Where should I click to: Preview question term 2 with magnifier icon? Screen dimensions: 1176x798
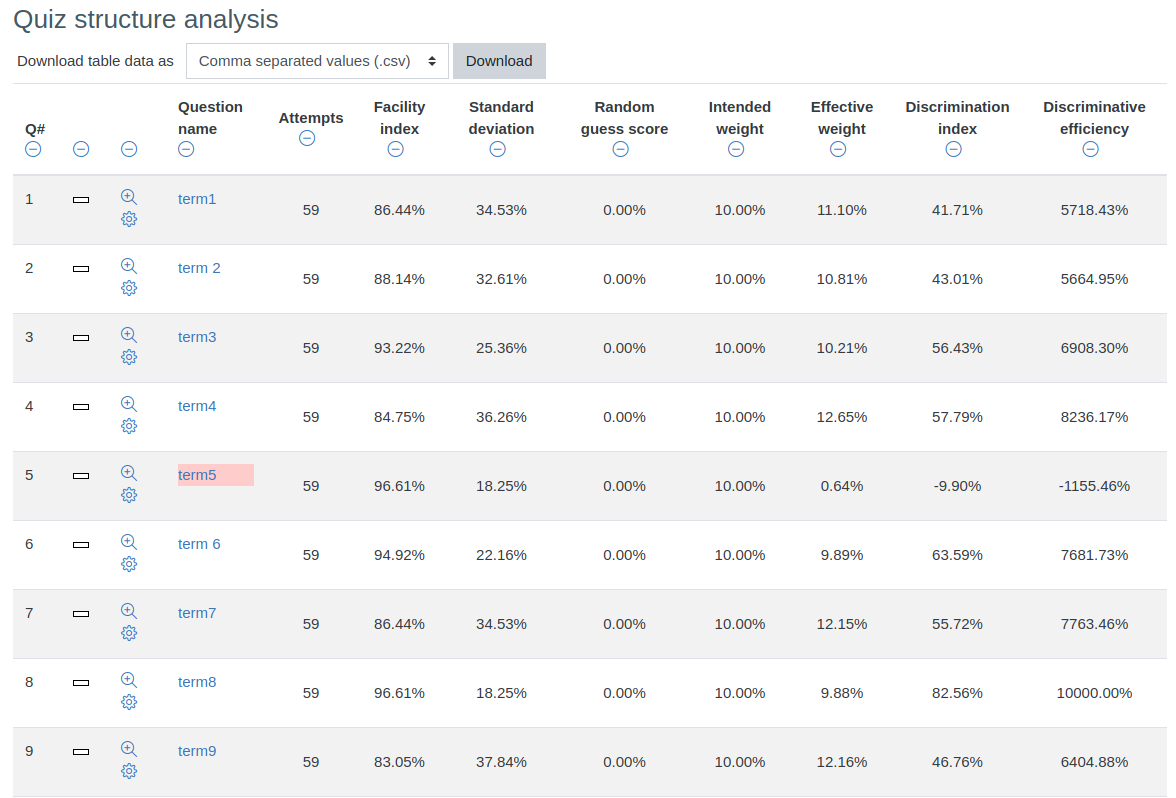pos(129,266)
